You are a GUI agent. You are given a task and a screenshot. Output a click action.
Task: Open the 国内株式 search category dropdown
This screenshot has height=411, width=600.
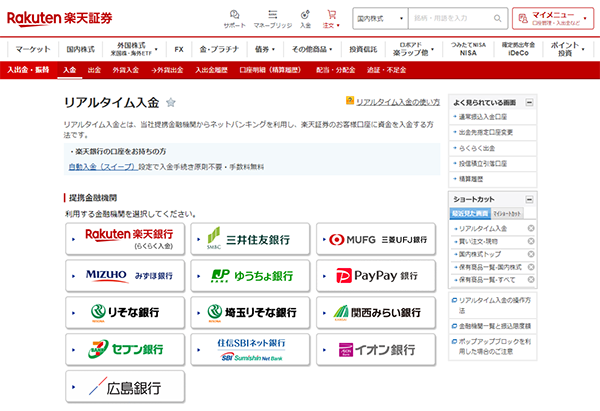pos(380,18)
